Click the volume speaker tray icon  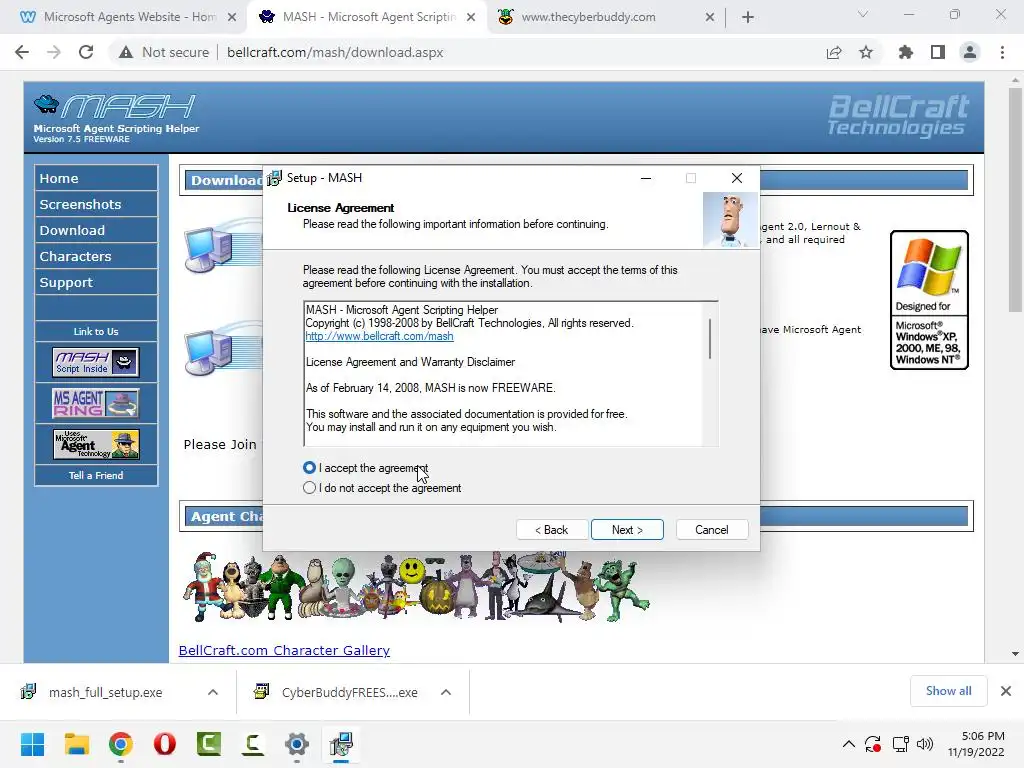tap(925, 744)
